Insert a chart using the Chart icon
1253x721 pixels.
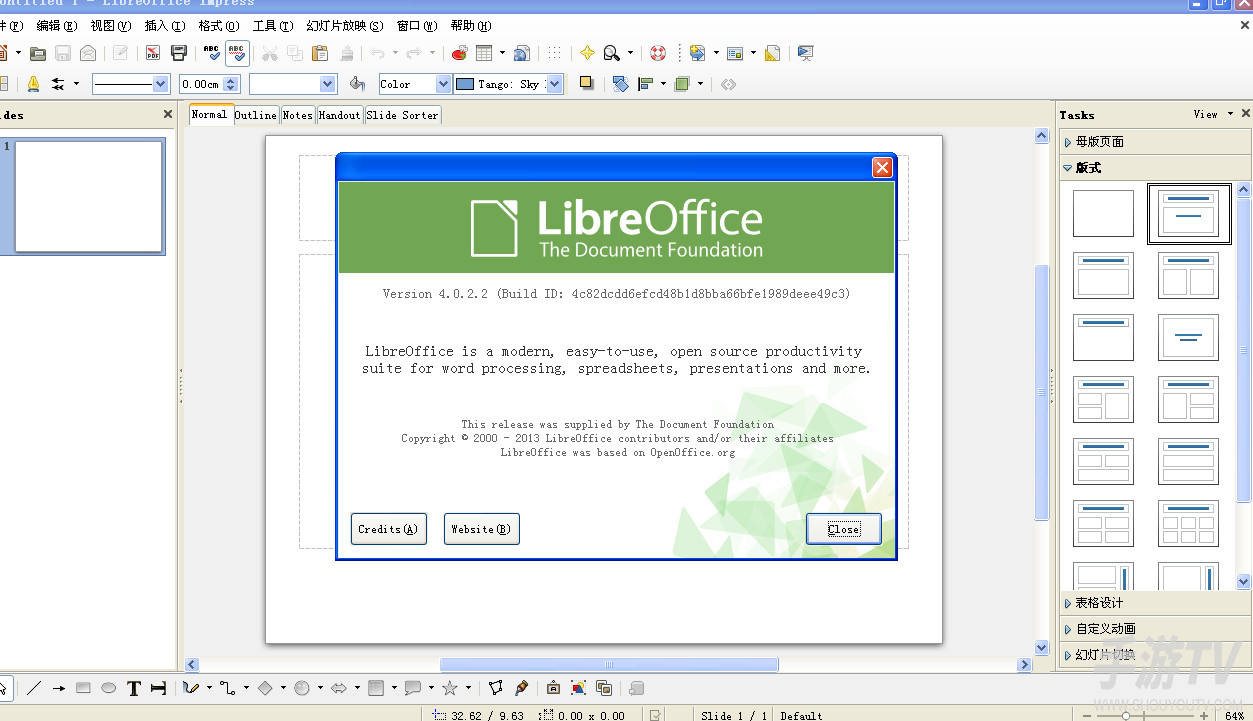tap(459, 53)
